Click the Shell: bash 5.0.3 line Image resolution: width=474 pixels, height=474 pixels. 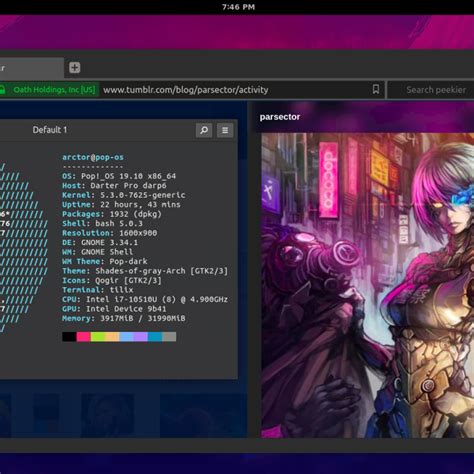[x=102, y=223]
